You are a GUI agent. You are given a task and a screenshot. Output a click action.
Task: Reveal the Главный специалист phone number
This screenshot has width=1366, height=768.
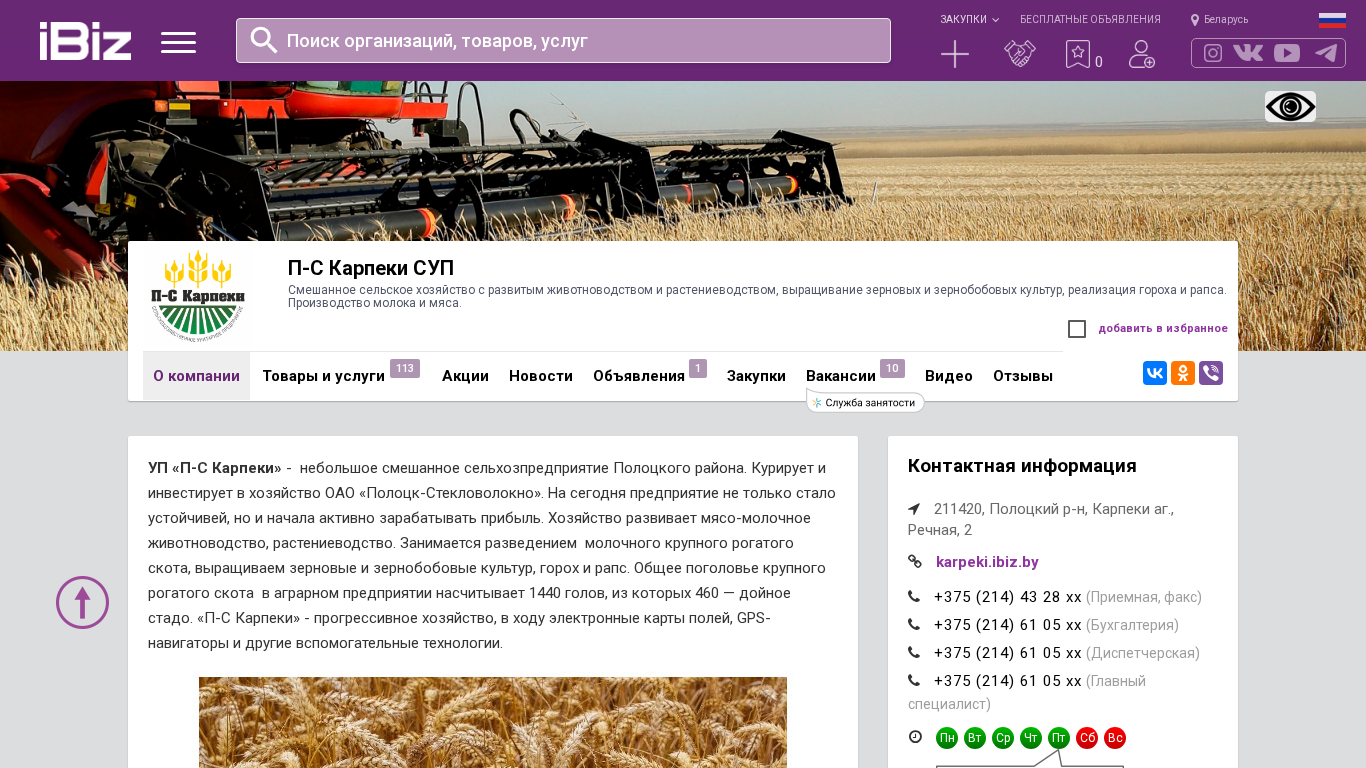coord(1007,681)
